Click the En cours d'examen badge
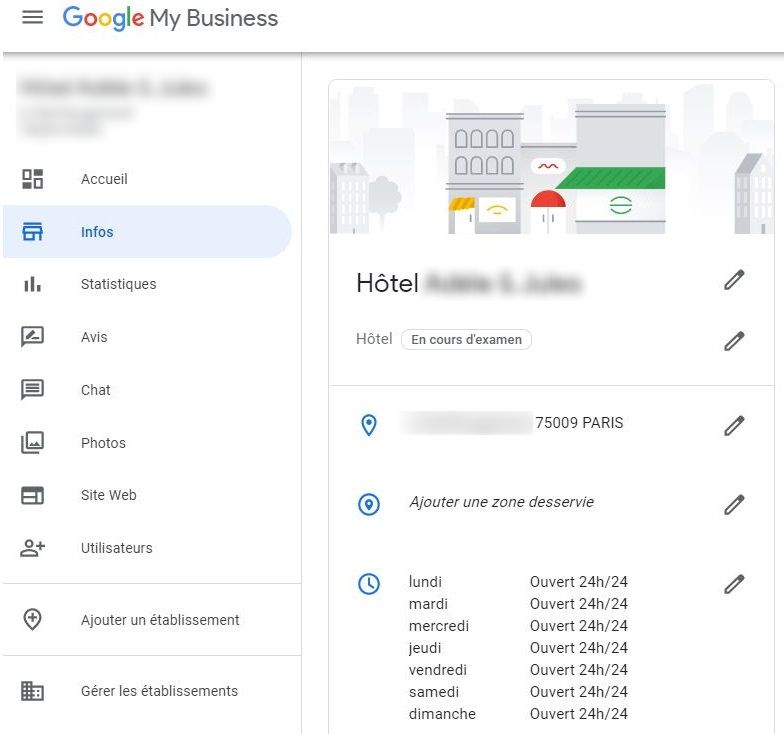This screenshot has width=784, height=734. (x=466, y=340)
